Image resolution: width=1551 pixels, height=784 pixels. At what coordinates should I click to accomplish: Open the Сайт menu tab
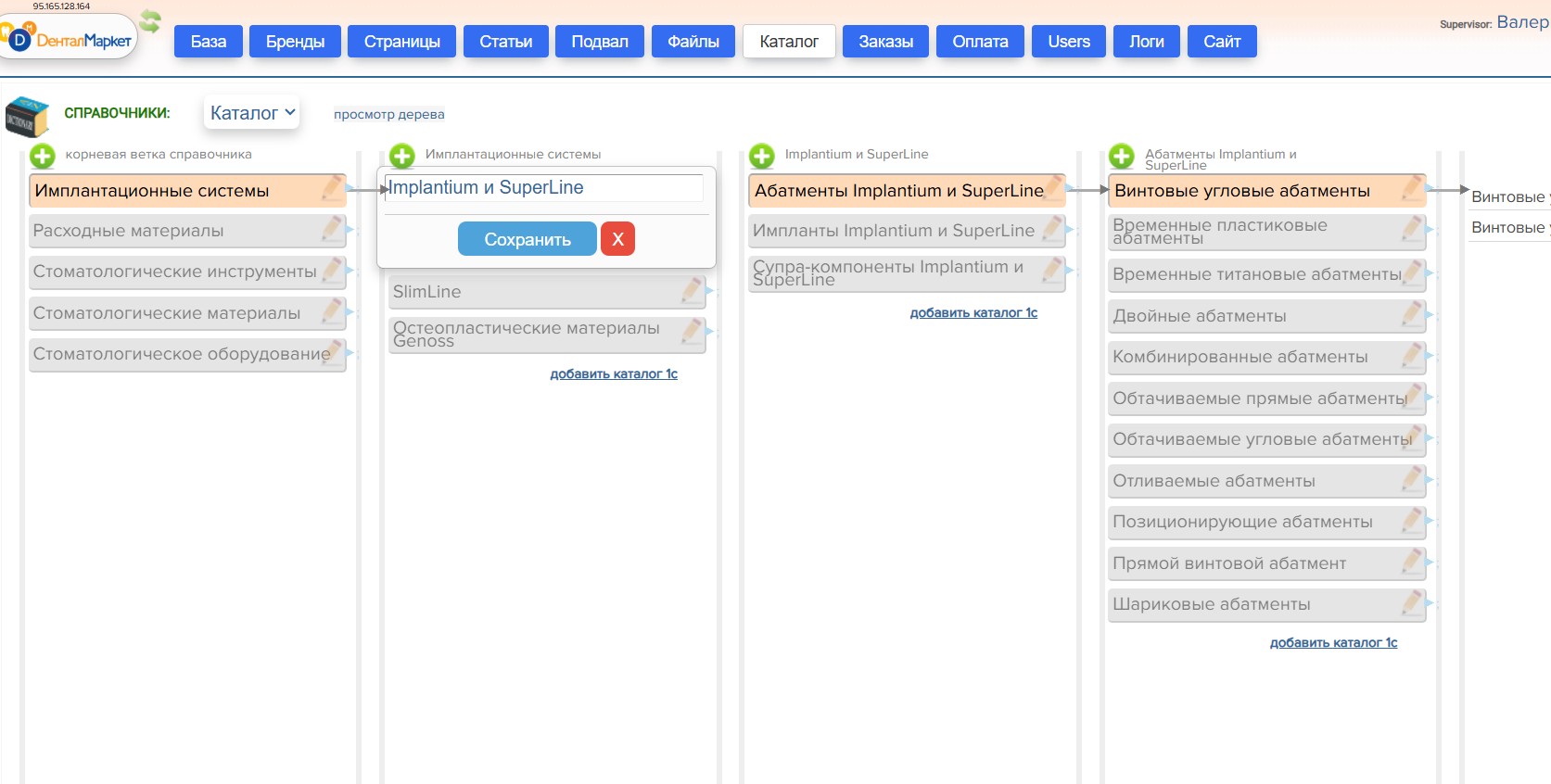[1222, 41]
